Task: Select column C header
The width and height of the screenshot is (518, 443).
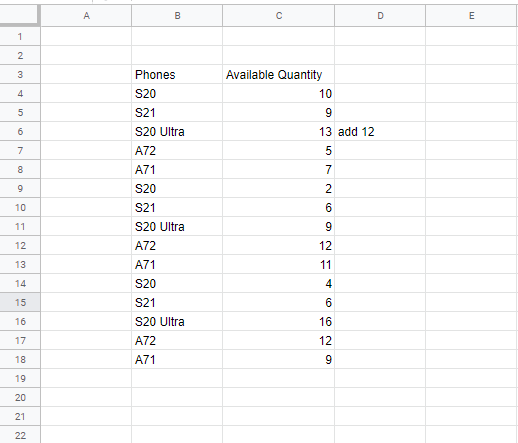Action: coord(279,16)
